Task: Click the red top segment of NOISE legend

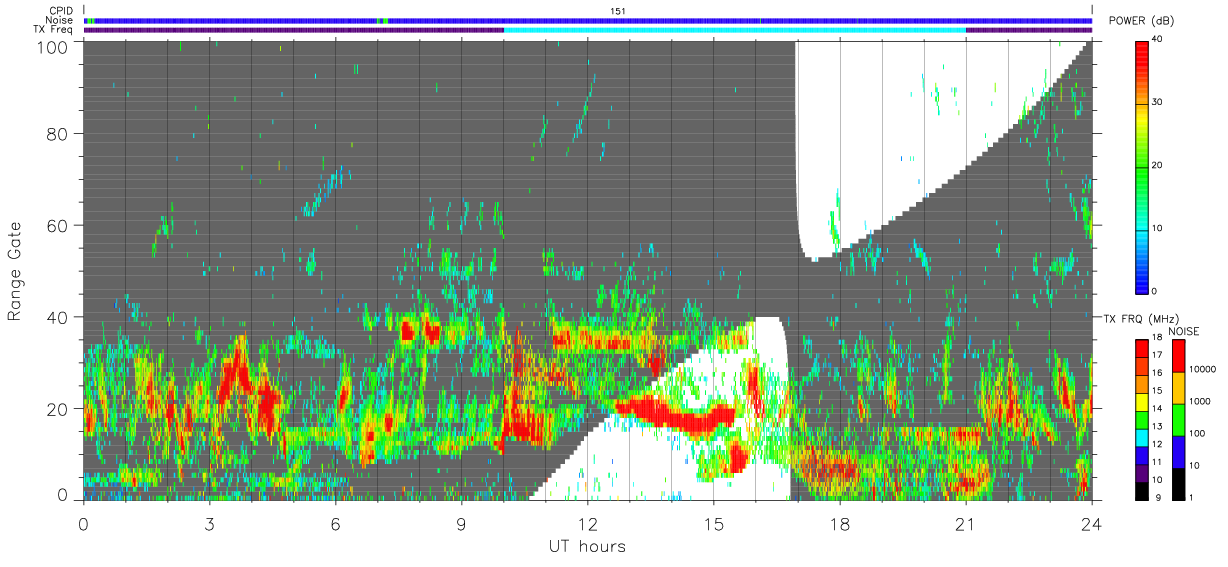Action: pyautogui.click(x=1181, y=355)
